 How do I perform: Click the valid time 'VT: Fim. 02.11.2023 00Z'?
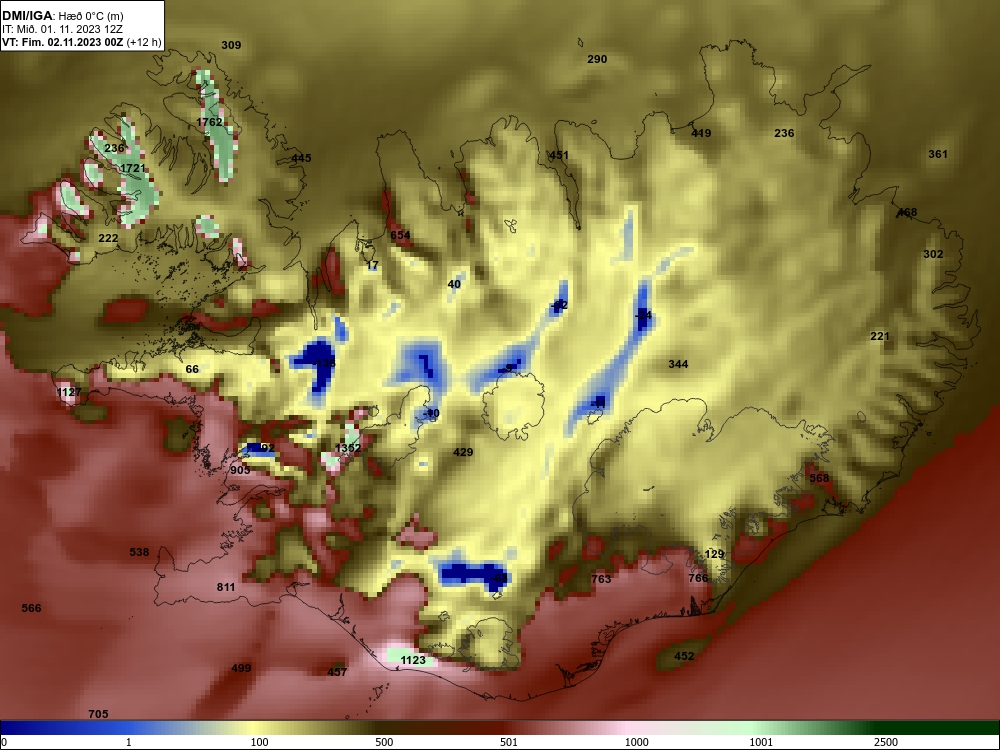tap(63, 43)
